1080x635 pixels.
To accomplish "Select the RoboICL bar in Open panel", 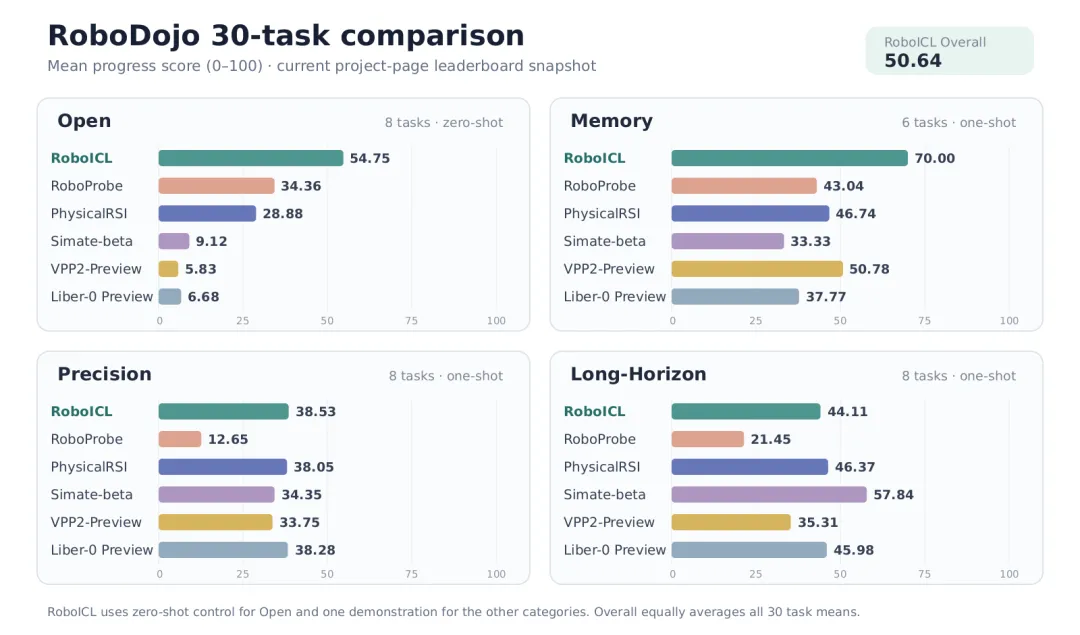I will [251, 158].
